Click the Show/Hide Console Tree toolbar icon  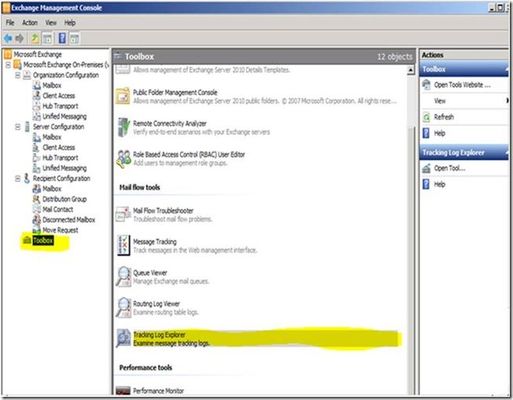(48, 38)
